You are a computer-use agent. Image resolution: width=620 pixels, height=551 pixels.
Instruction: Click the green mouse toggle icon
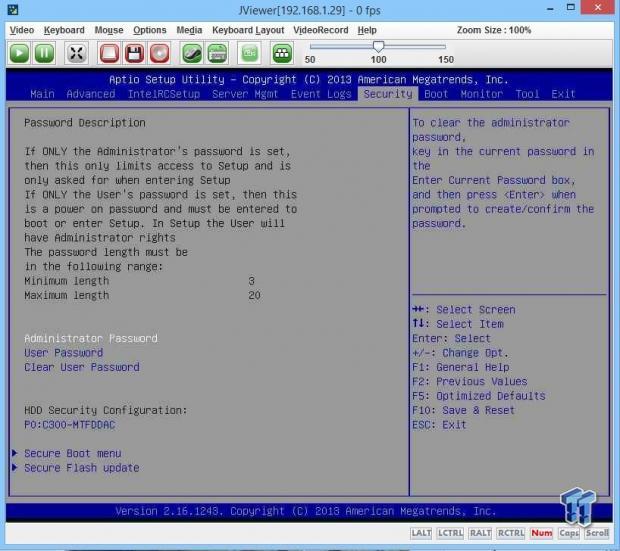click(192, 53)
